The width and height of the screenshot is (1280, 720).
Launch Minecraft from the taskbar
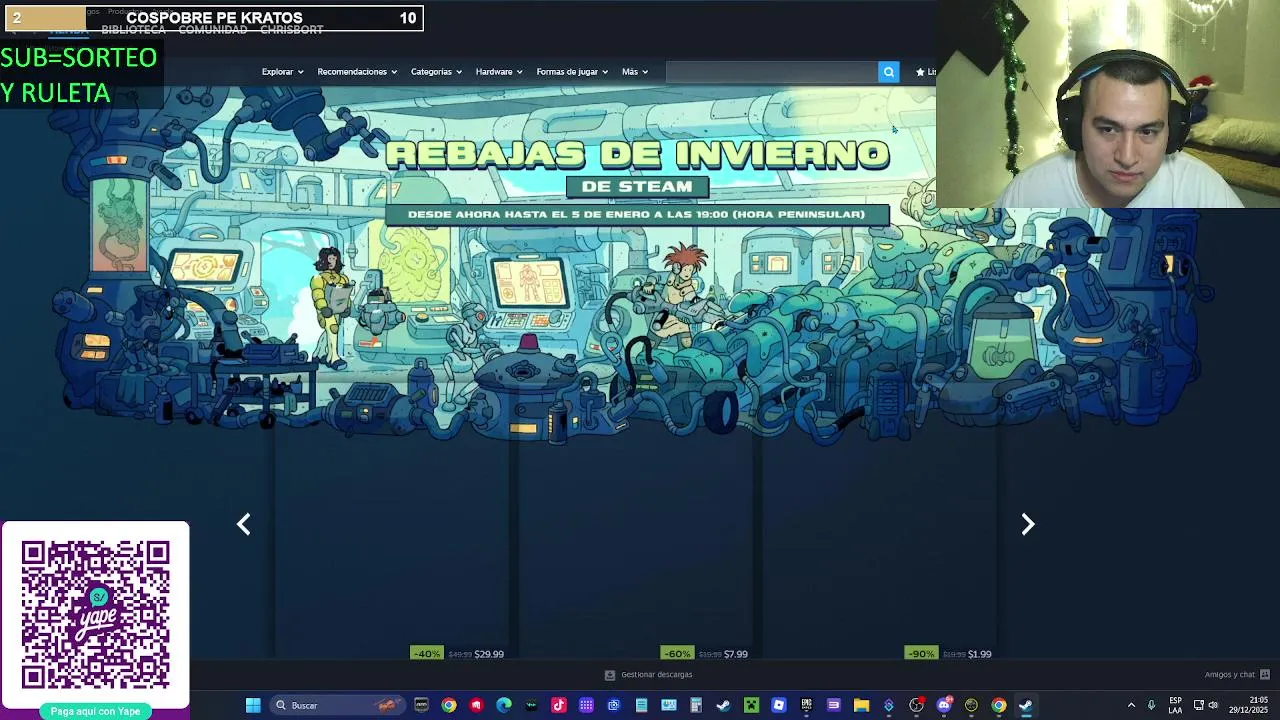click(x=751, y=706)
